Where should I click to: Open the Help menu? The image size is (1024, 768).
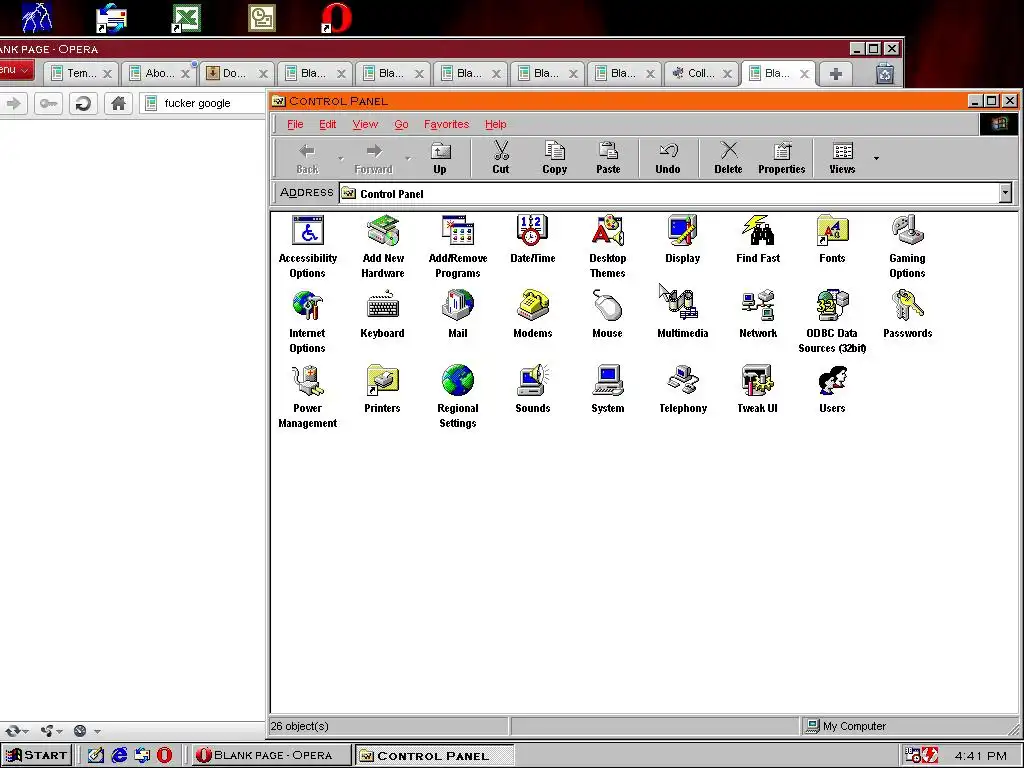pos(496,124)
